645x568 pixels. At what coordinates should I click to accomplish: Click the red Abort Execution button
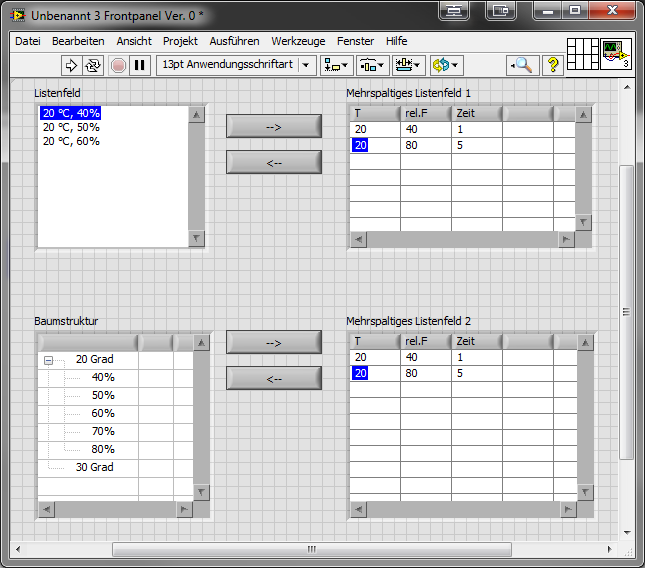118,65
